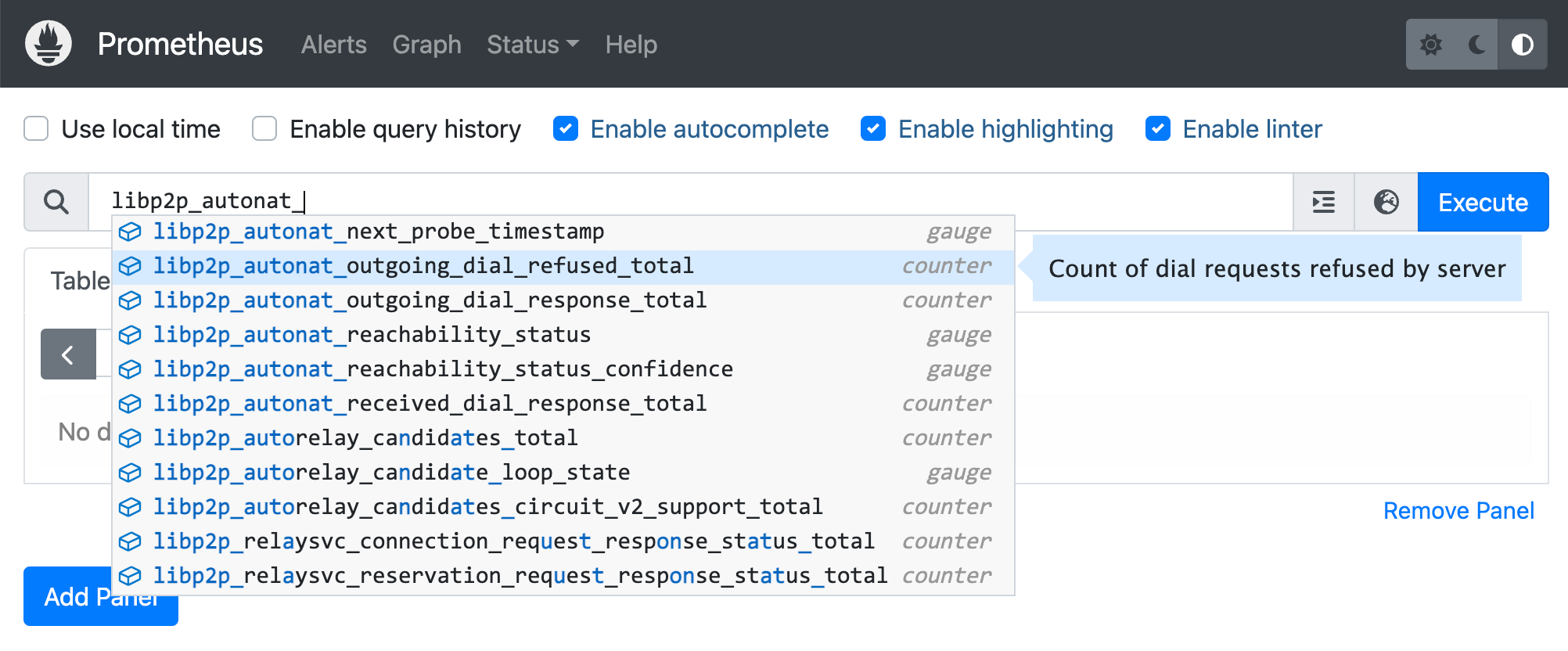
Task: Expand the Status dropdown menu
Action: point(532,45)
